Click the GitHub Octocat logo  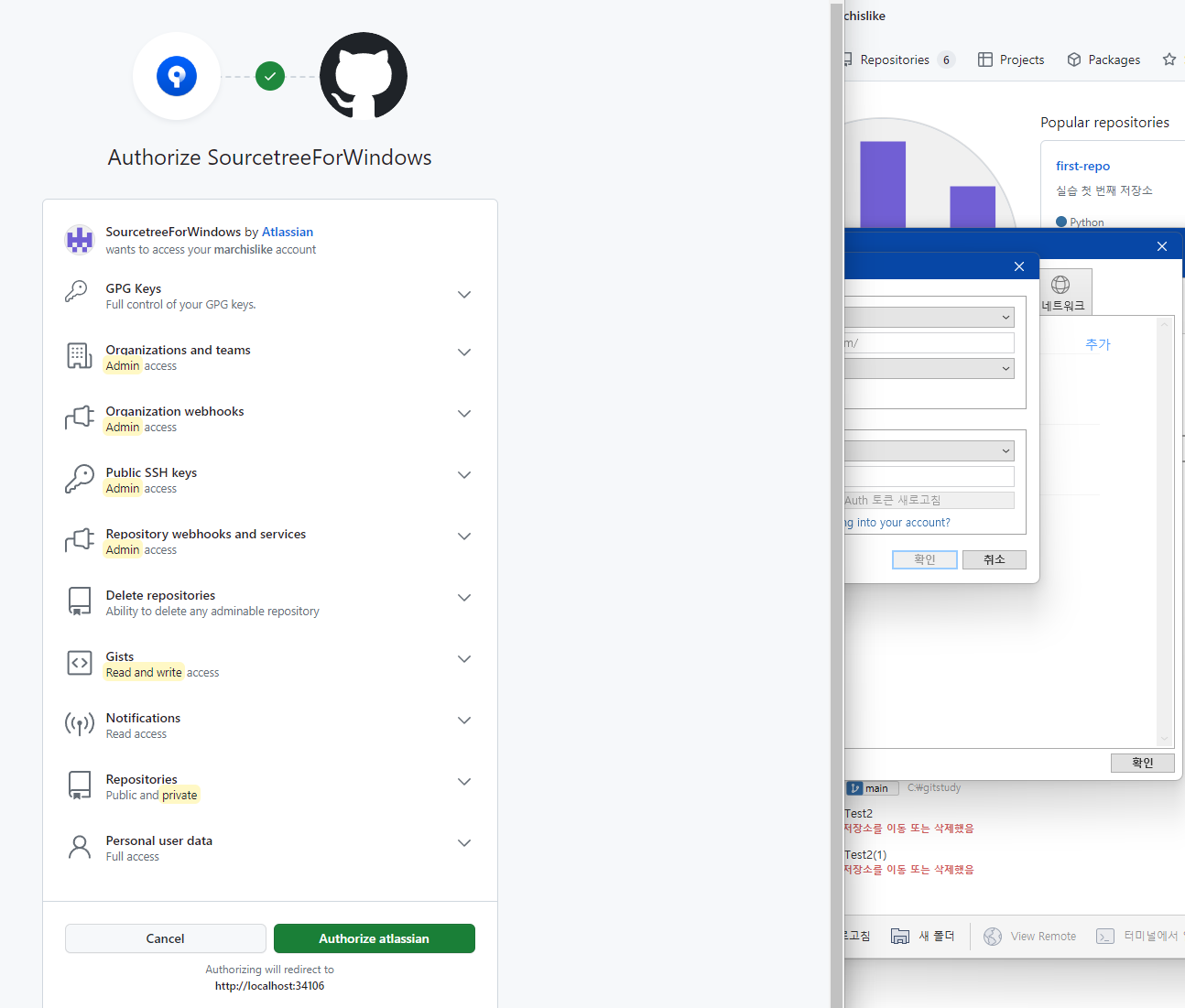point(364,76)
